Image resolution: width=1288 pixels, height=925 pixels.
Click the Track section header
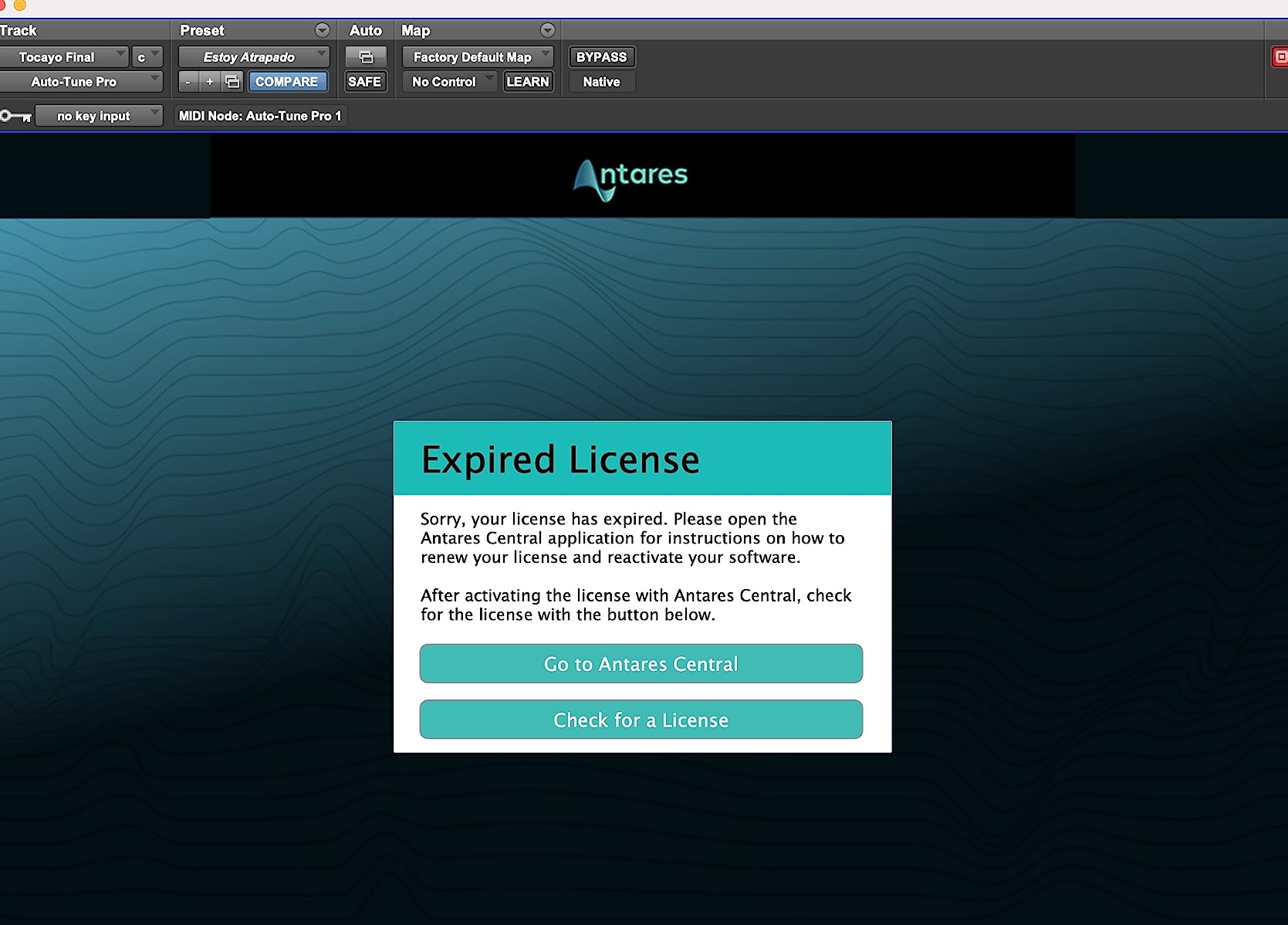19,30
